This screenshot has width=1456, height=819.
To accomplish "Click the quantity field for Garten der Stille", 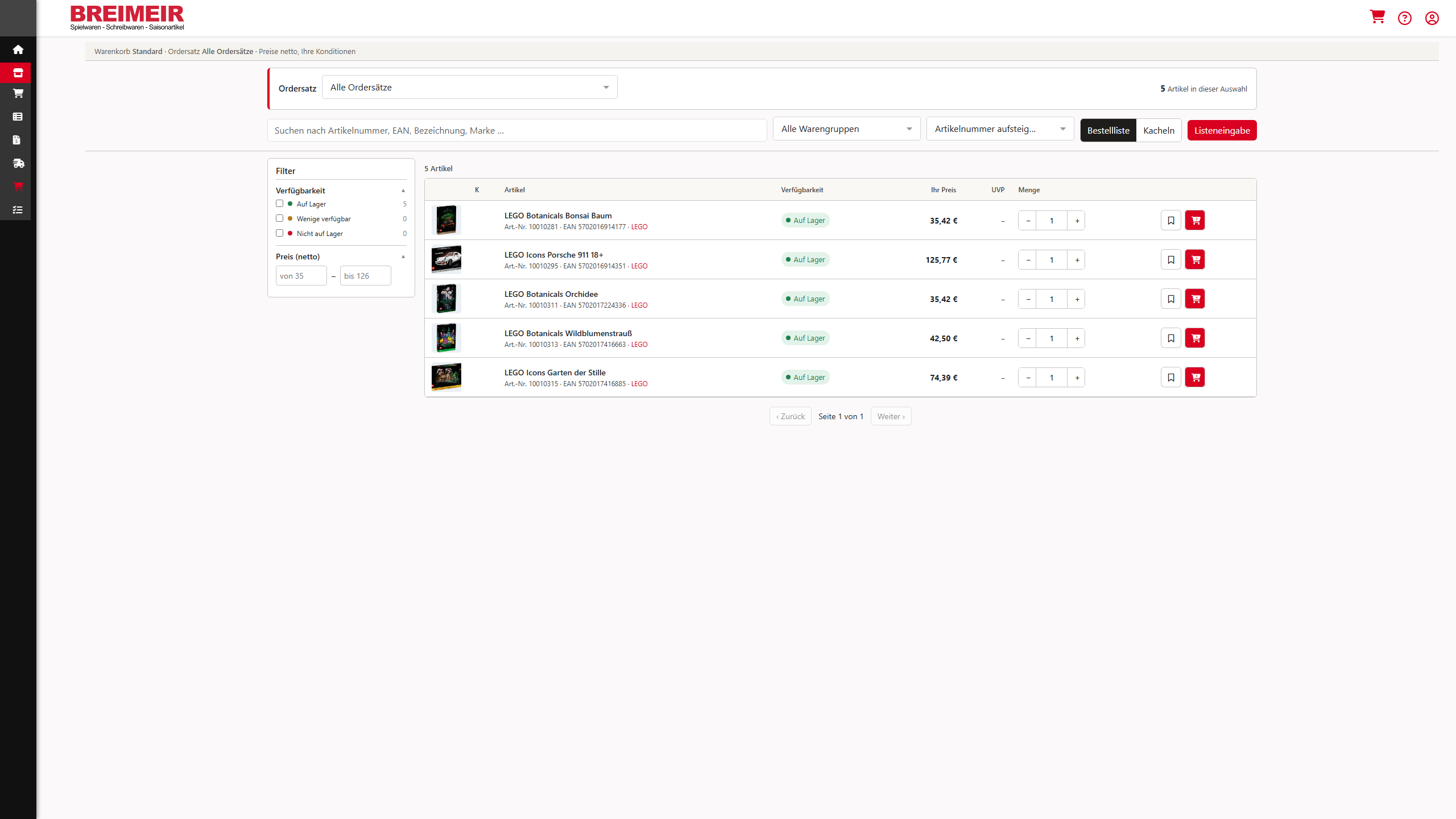I will [x=1052, y=378].
